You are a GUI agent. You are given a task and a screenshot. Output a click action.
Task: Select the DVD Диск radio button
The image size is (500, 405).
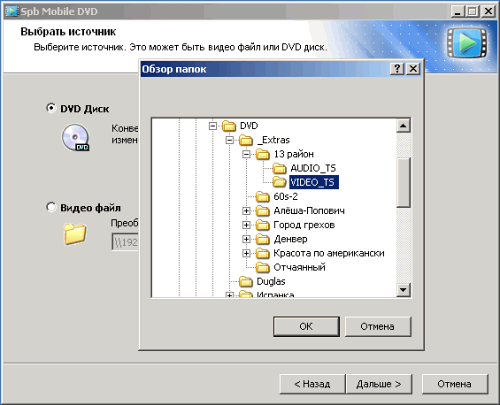(51, 108)
